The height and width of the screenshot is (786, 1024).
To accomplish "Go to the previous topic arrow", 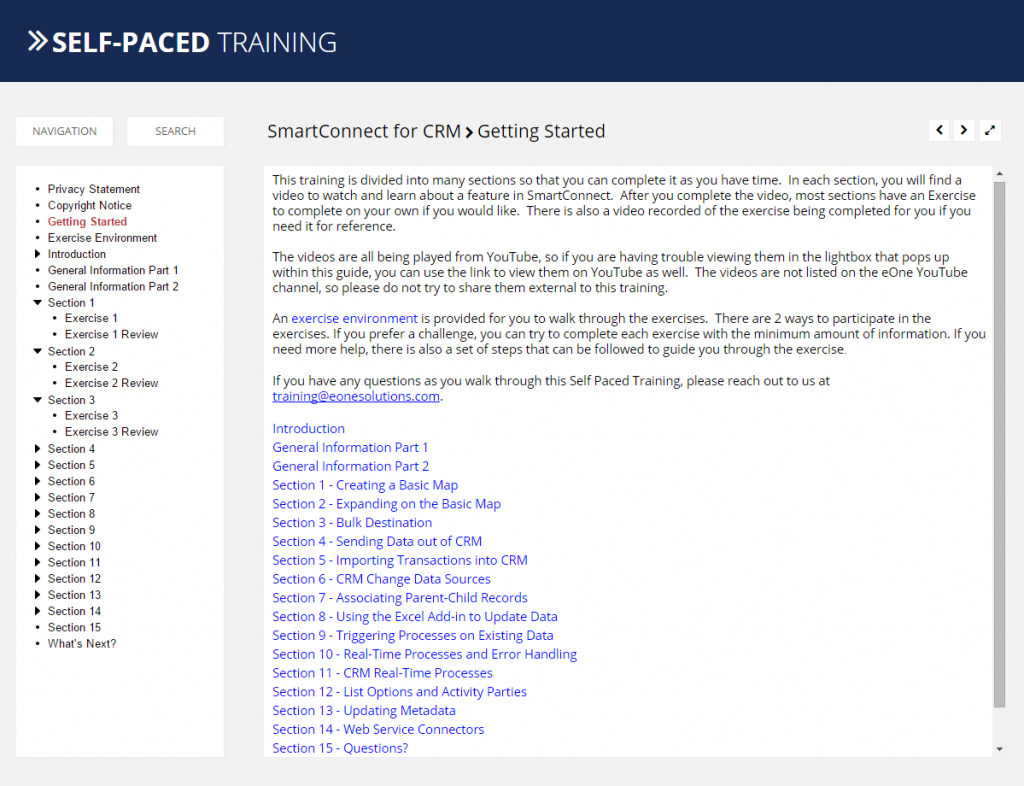I will pyautogui.click(x=939, y=130).
